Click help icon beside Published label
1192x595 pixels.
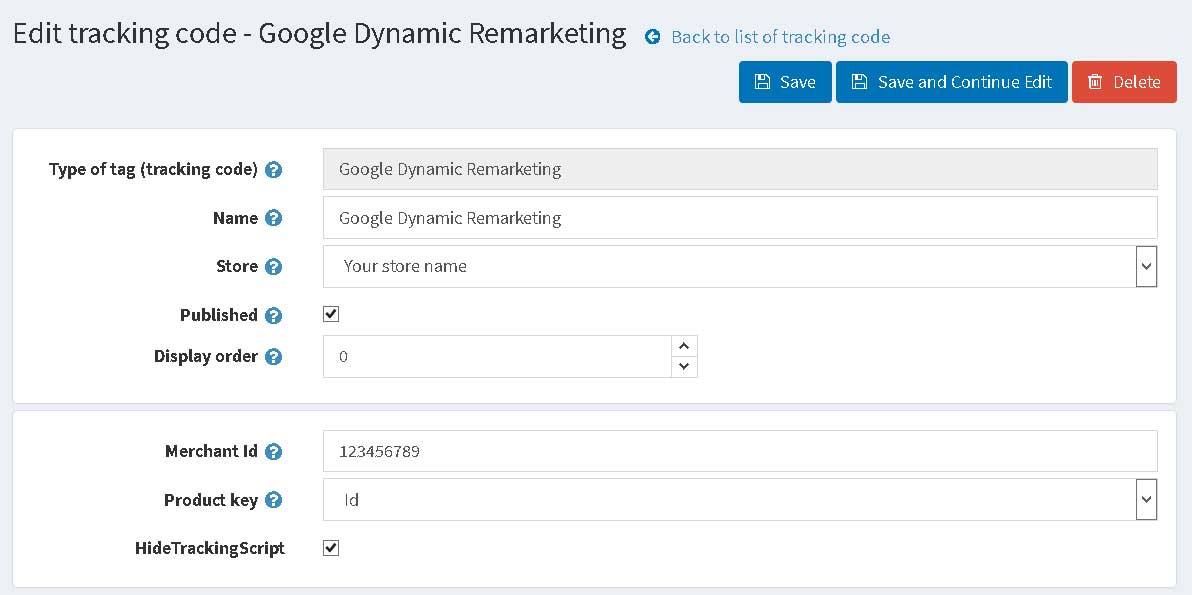point(274,315)
